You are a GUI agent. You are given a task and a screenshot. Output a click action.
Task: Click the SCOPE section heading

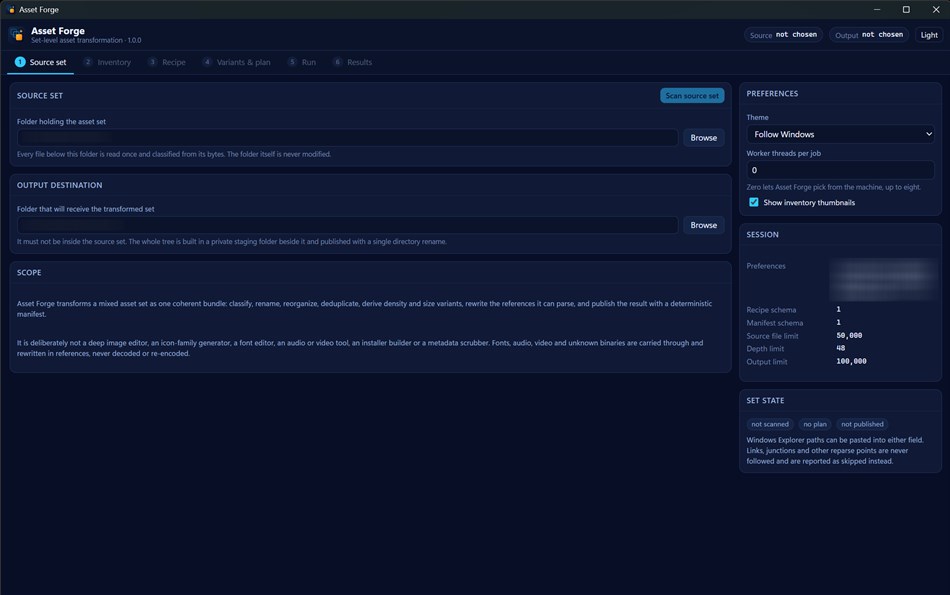click(29, 273)
